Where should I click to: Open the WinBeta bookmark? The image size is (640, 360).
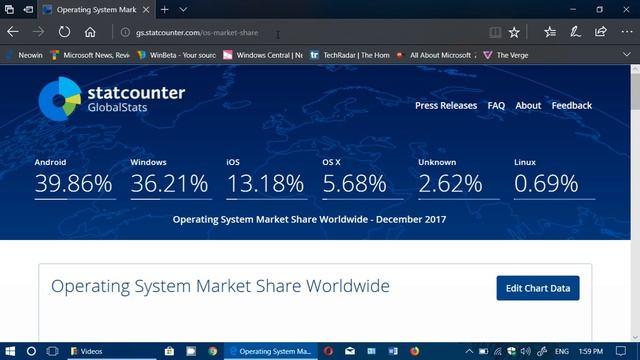(177, 55)
